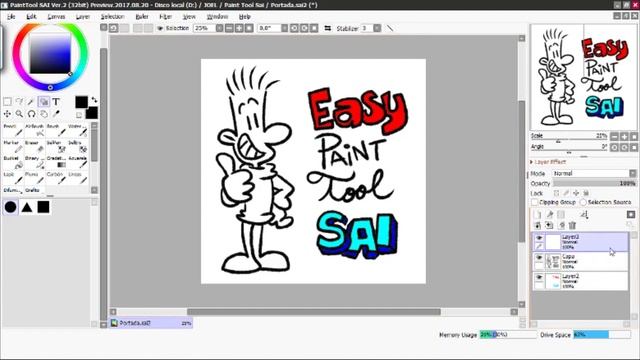Flip the canvas view horizontally

[x=327, y=28]
